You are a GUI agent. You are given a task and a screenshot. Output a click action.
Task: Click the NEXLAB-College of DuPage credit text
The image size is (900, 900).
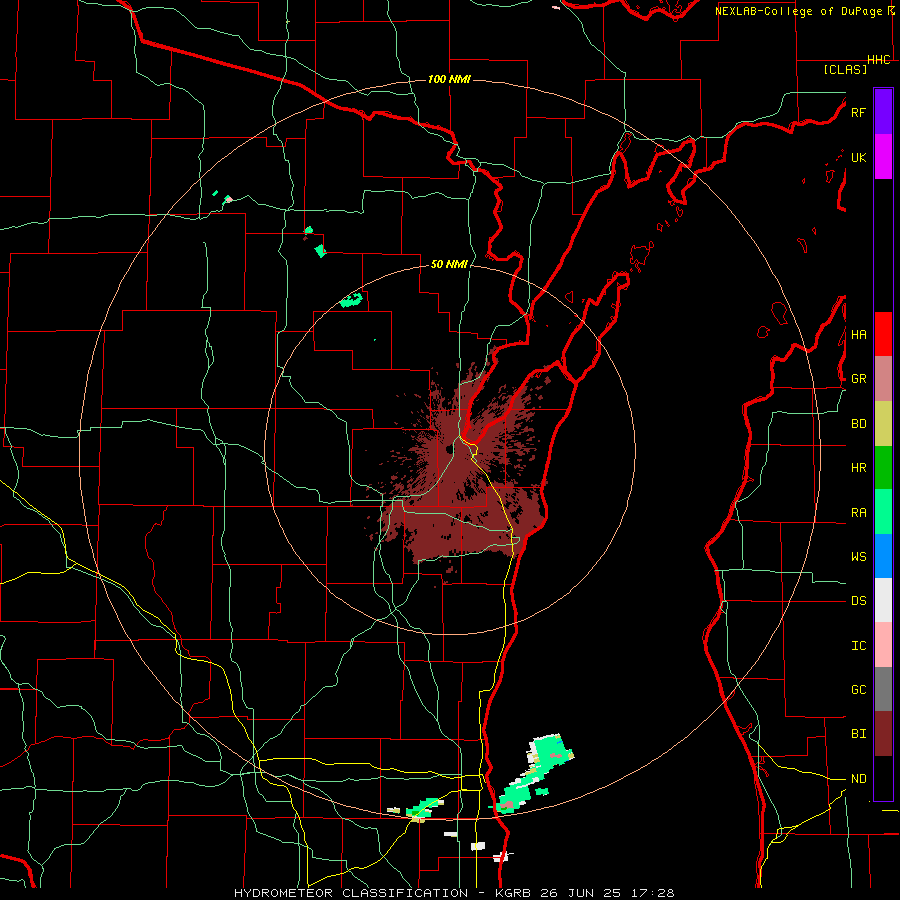click(x=798, y=11)
